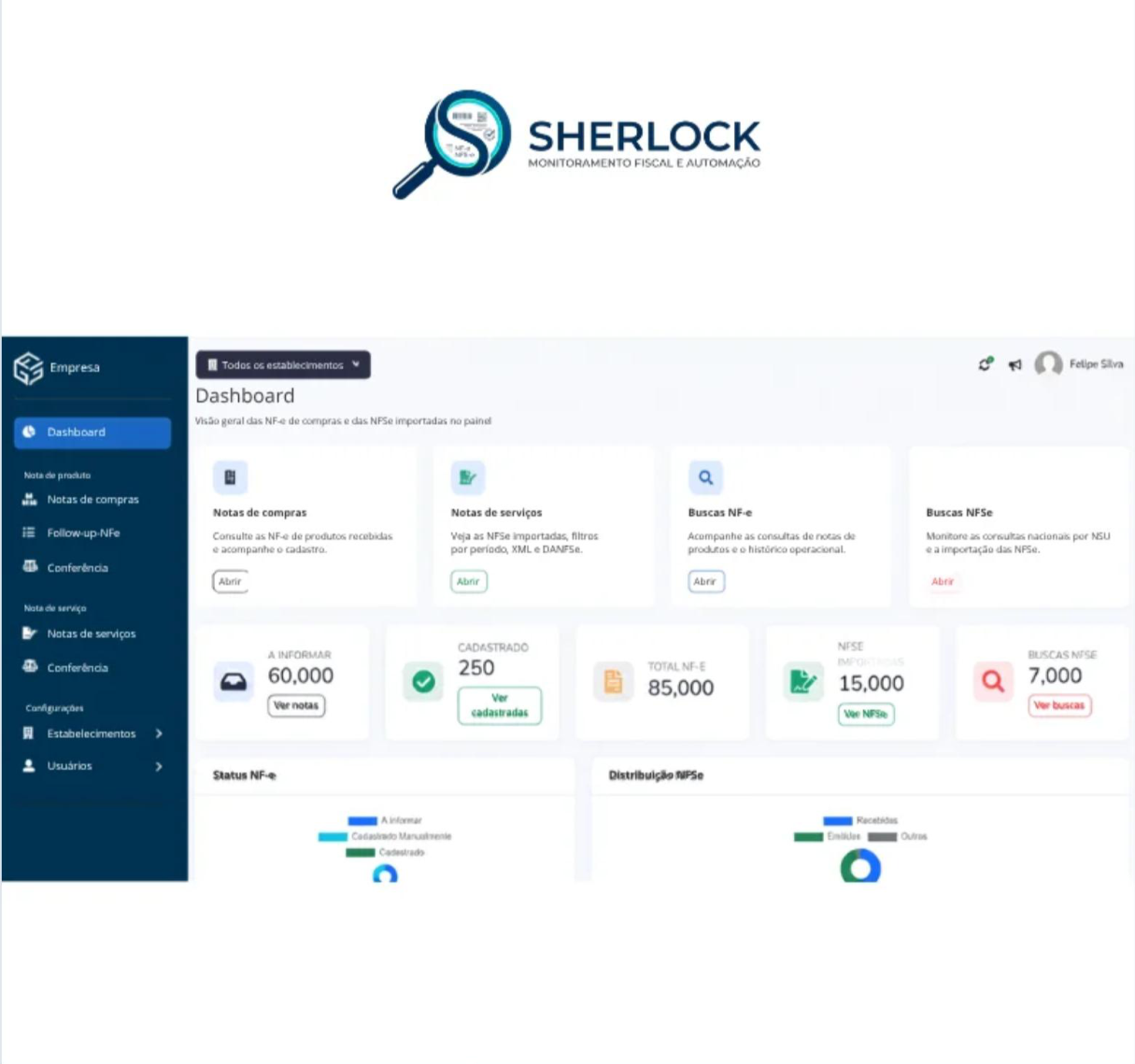Click the Estabelecimentos building icon
The height and width of the screenshot is (1064, 1135).
[x=28, y=733]
